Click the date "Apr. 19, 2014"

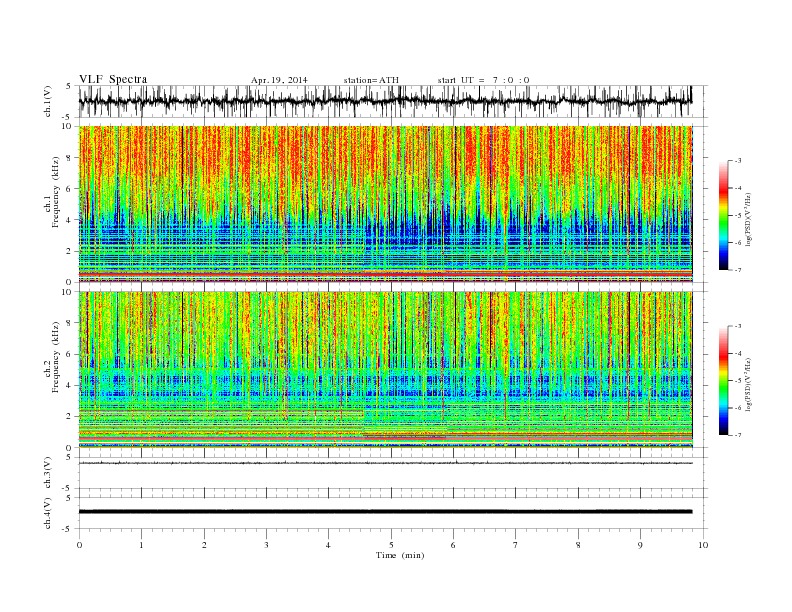(279, 80)
